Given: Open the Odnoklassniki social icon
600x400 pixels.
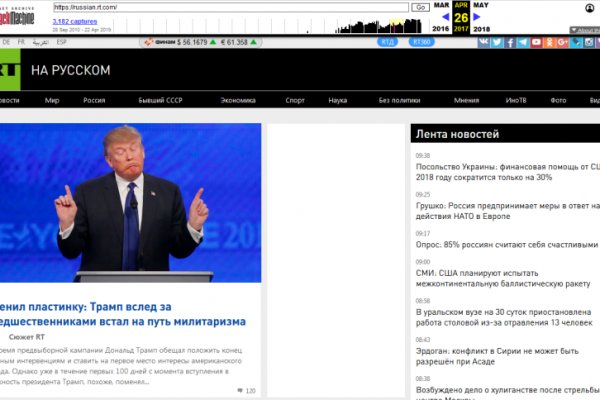Looking at the screenshot, I should [x=549, y=43].
